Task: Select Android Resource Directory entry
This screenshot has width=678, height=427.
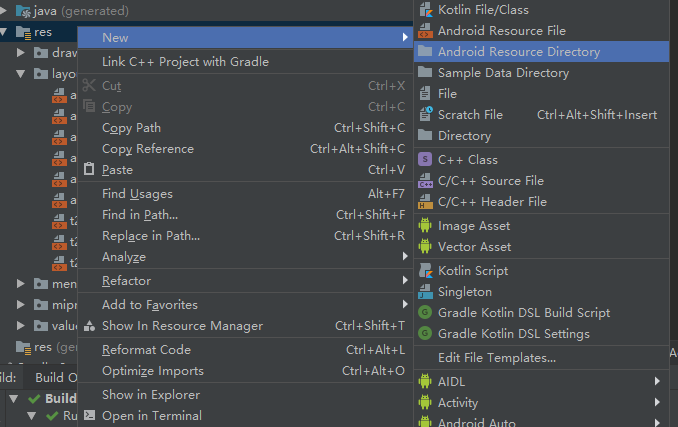Action: tap(541, 51)
